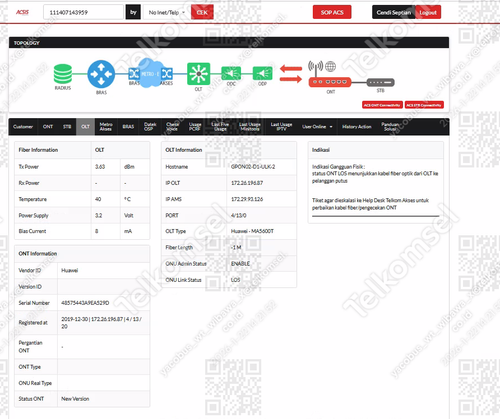The height and width of the screenshot is (419, 500).
Task: Click the Indikasi Gangguan Fisik message
Action: [x=375, y=174]
